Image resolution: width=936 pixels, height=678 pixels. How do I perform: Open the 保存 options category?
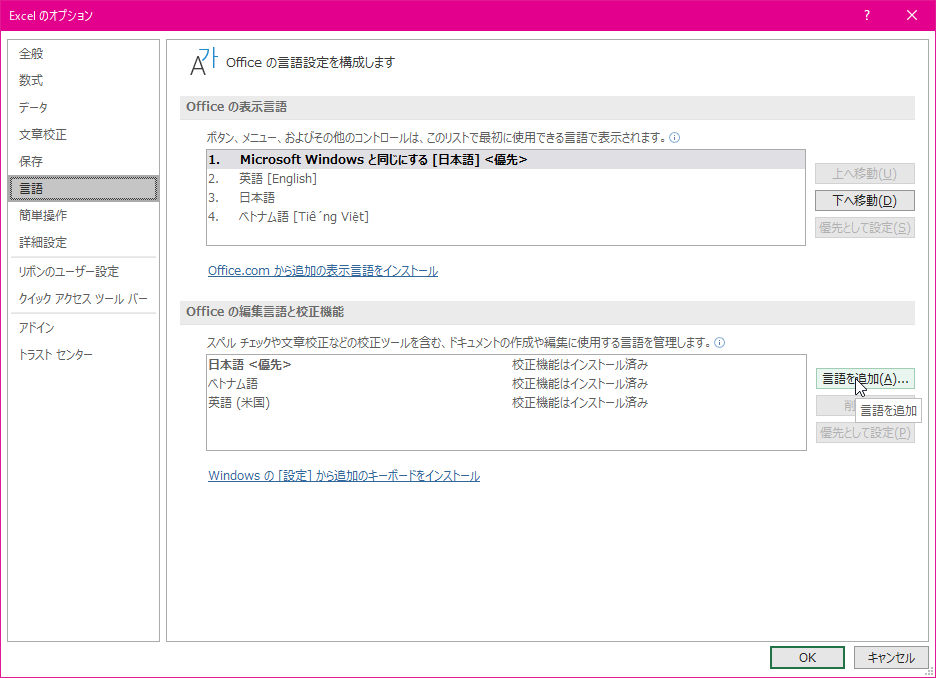(83, 161)
